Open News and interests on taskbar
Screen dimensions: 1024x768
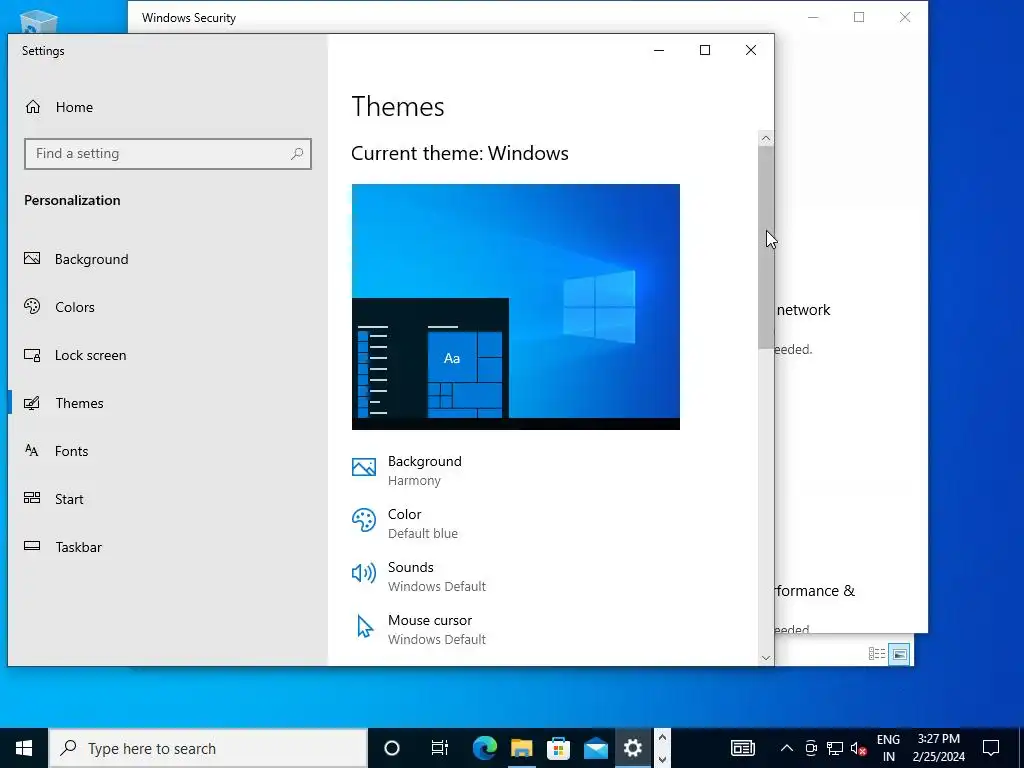click(743, 748)
